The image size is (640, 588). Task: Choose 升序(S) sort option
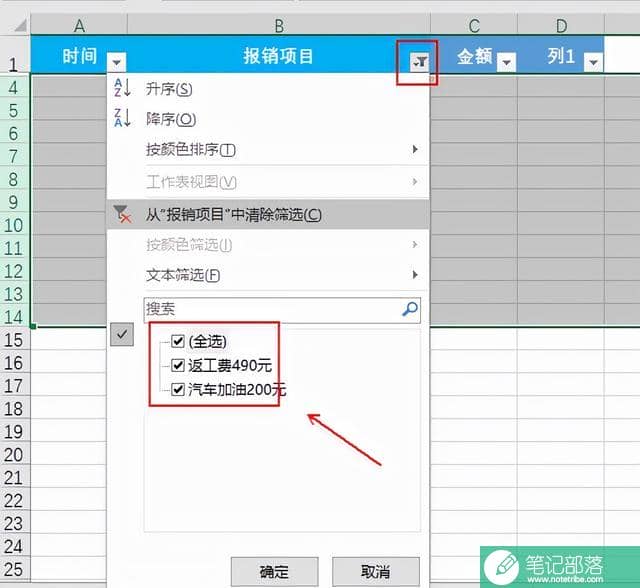[x=268, y=88]
